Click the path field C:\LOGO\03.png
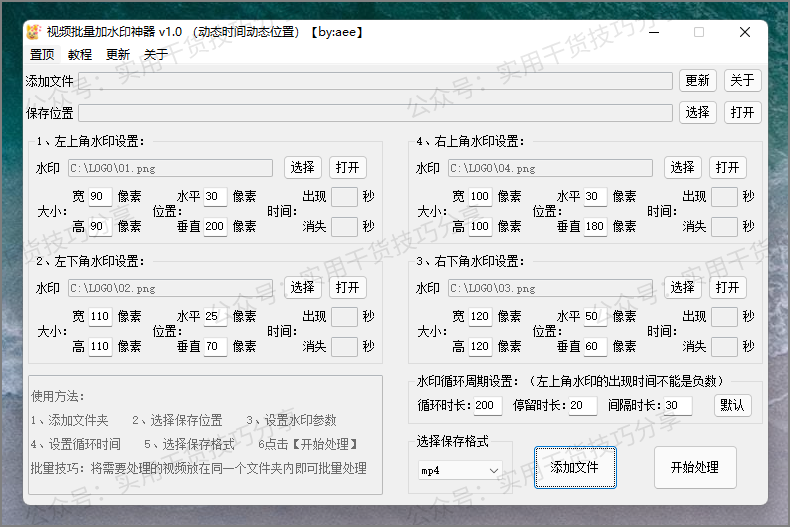This screenshot has width=790, height=527. click(x=550, y=288)
